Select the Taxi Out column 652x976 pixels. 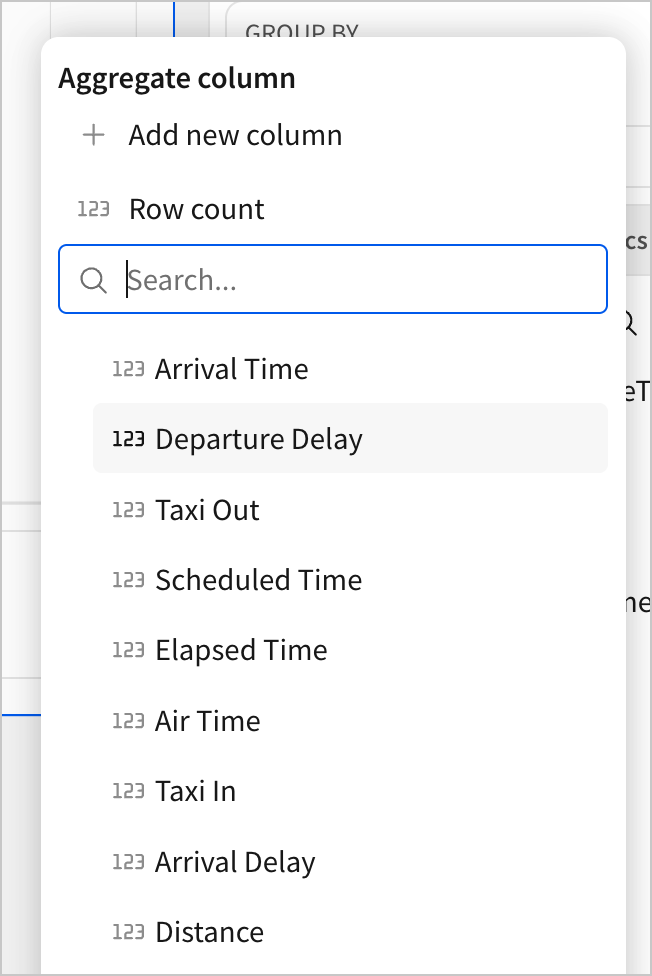click(207, 510)
